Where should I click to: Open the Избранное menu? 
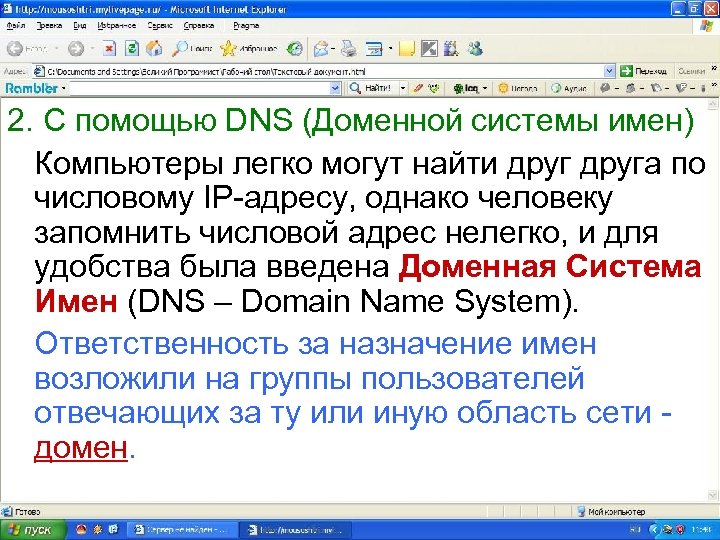(x=117, y=26)
